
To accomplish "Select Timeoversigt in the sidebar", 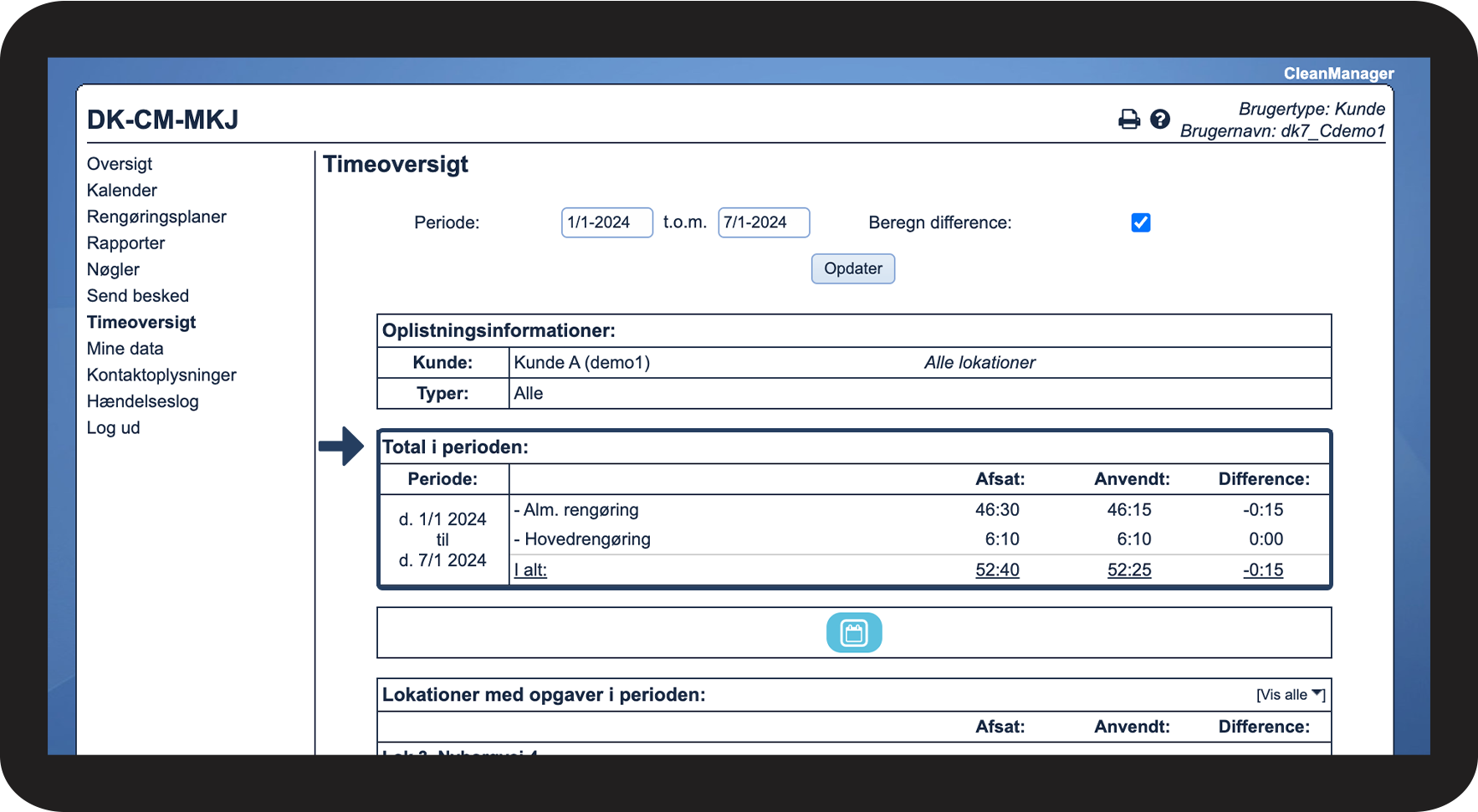I will click(x=141, y=322).
